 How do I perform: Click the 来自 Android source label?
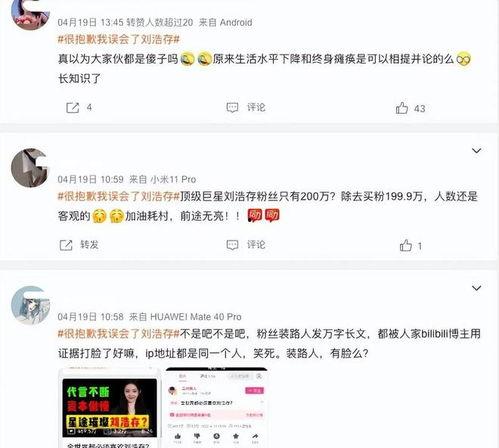click(x=225, y=23)
